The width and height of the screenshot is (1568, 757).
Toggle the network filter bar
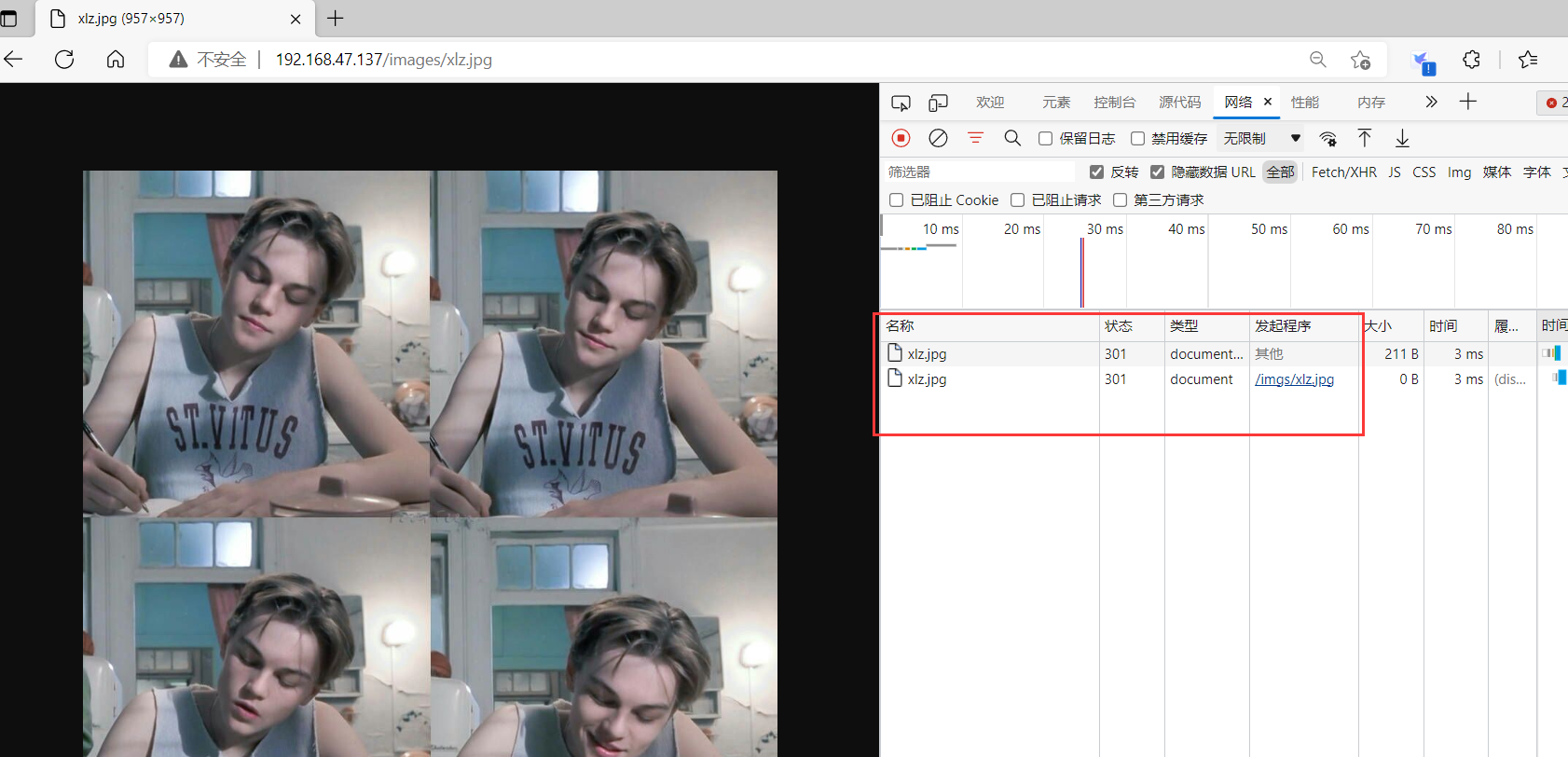(975, 138)
